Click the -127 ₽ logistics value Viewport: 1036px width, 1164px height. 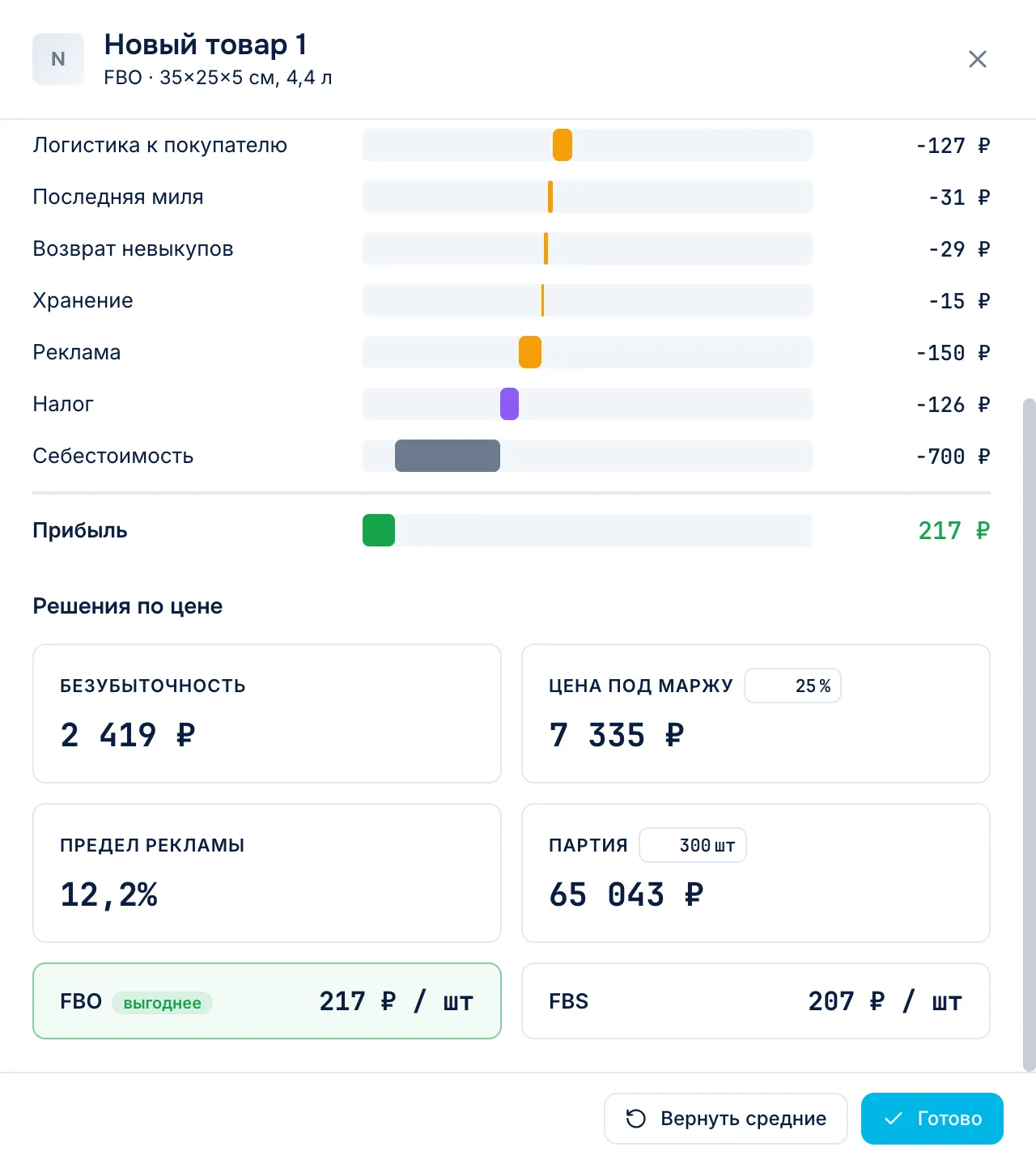tap(953, 146)
